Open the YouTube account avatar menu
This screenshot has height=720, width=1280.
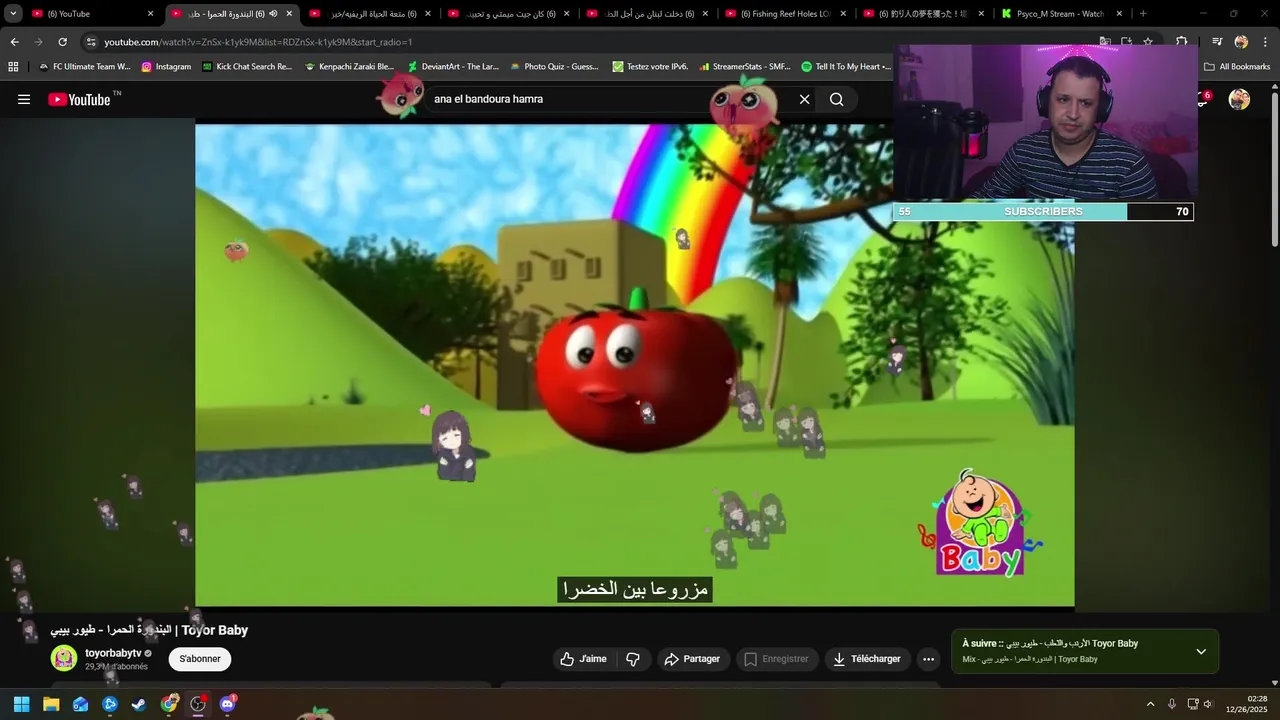[x=1239, y=99]
